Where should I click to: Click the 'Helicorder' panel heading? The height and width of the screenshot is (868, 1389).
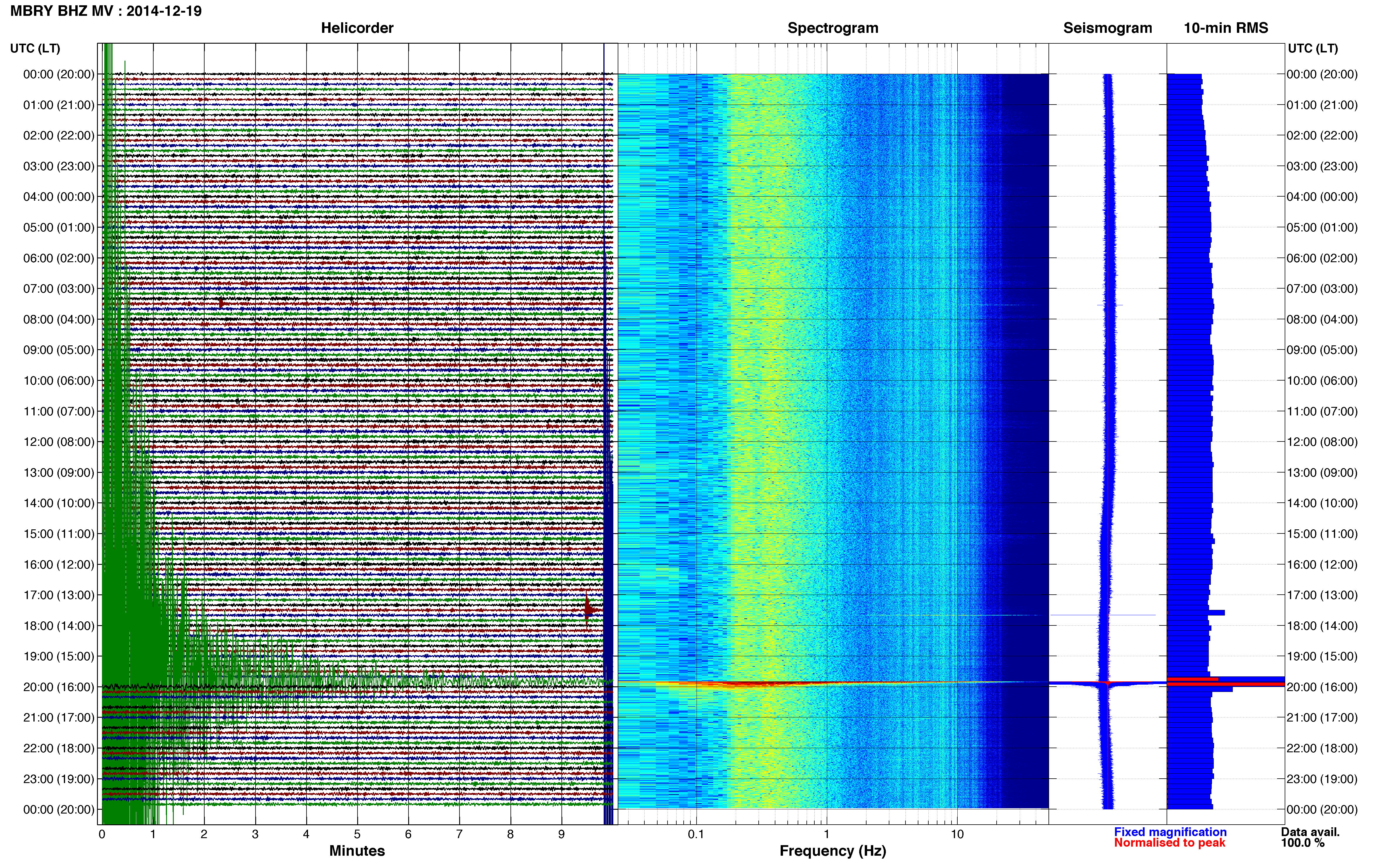(357, 28)
